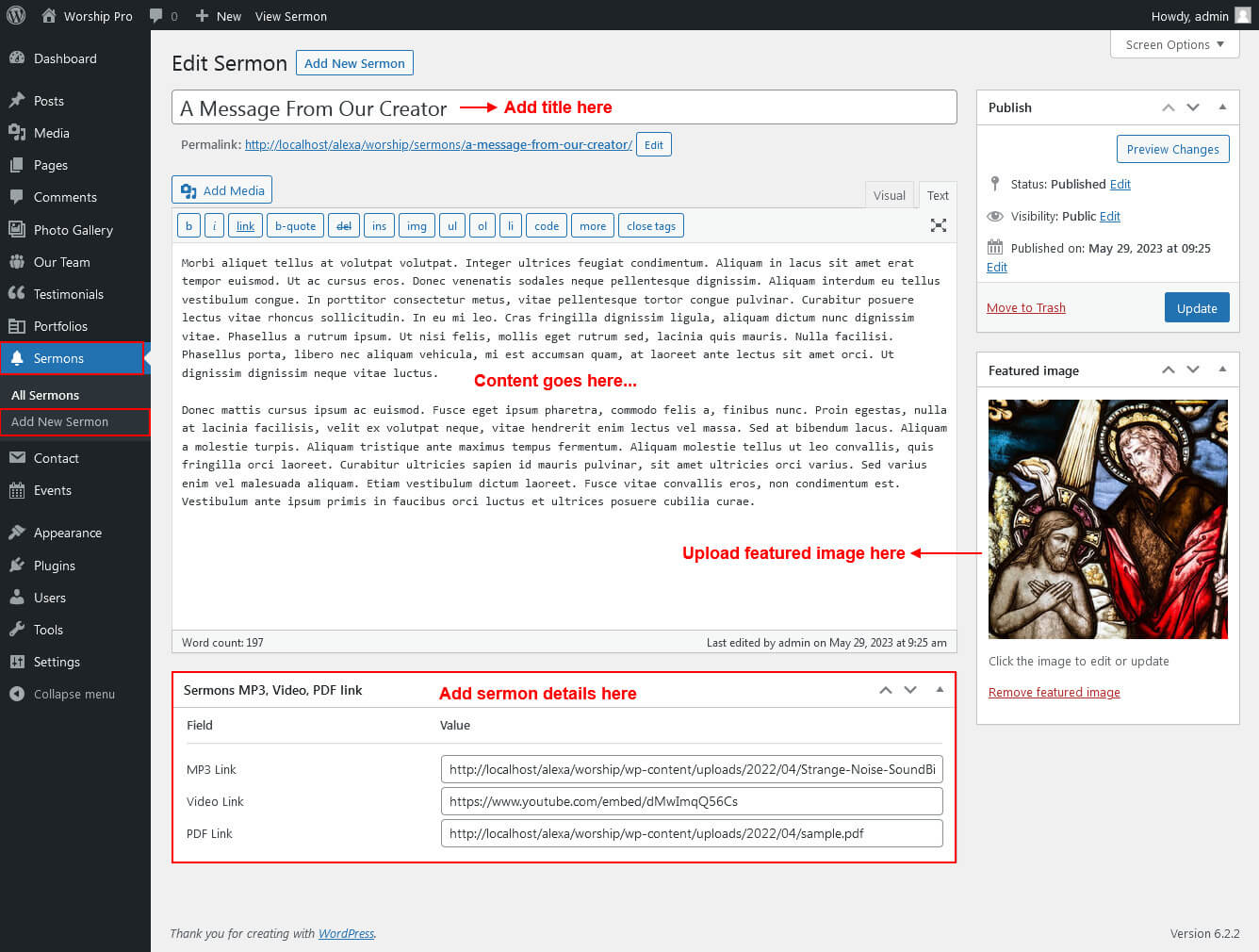Viewport: 1259px width, 952px height.
Task: Open All Sermons submenu item
Action: tap(45, 395)
